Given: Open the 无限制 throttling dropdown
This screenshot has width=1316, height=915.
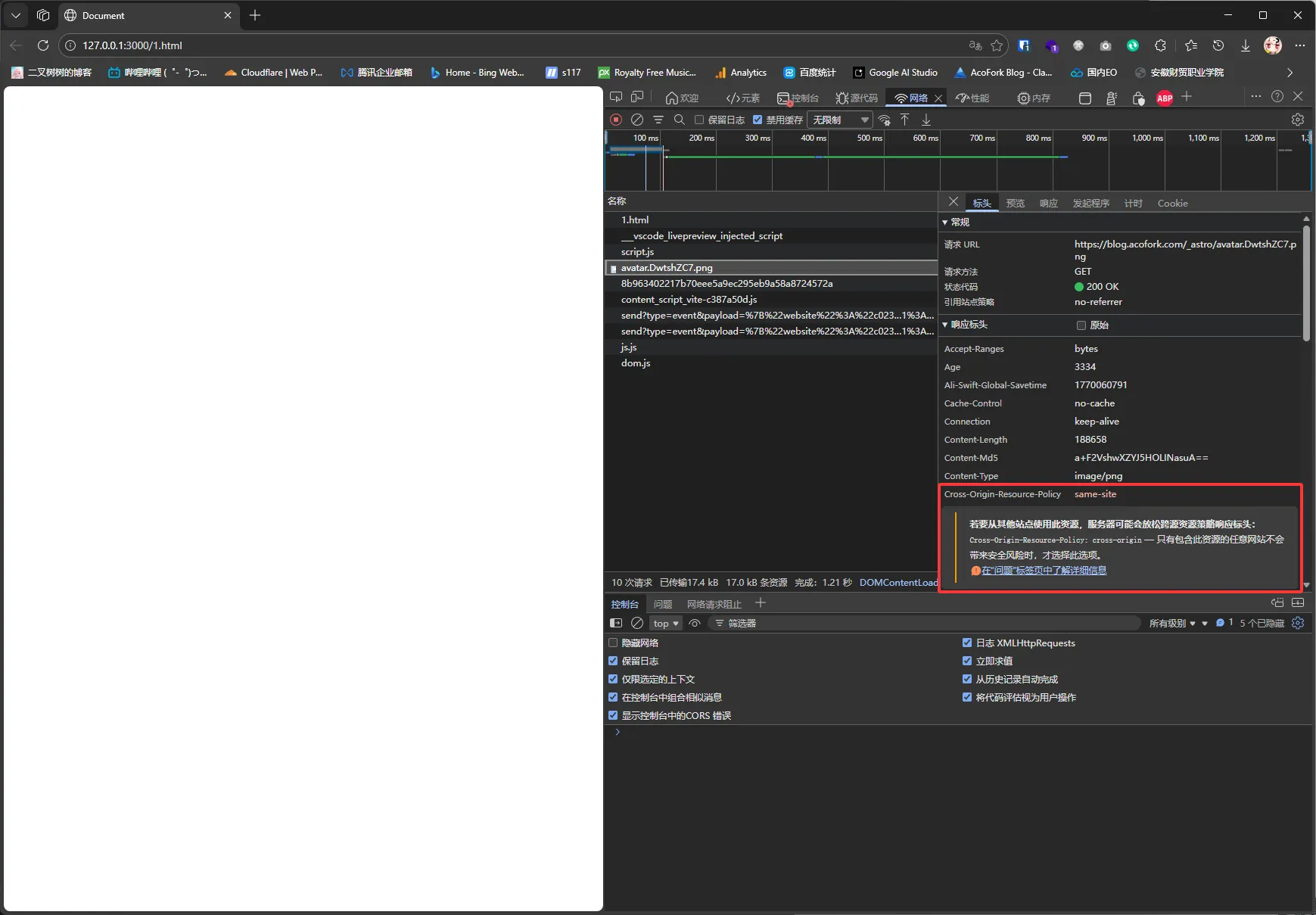Looking at the screenshot, I should coord(840,120).
